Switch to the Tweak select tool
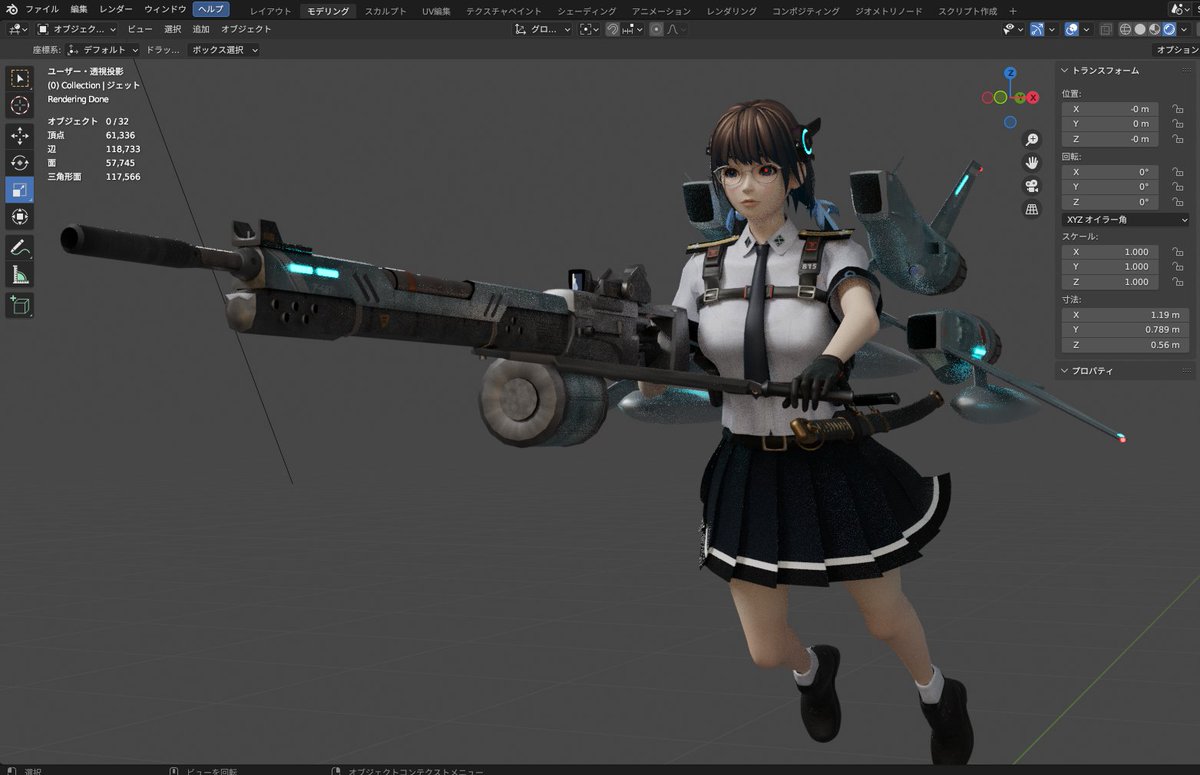Viewport: 1200px width, 775px height. pyautogui.click(x=20, y=78)
